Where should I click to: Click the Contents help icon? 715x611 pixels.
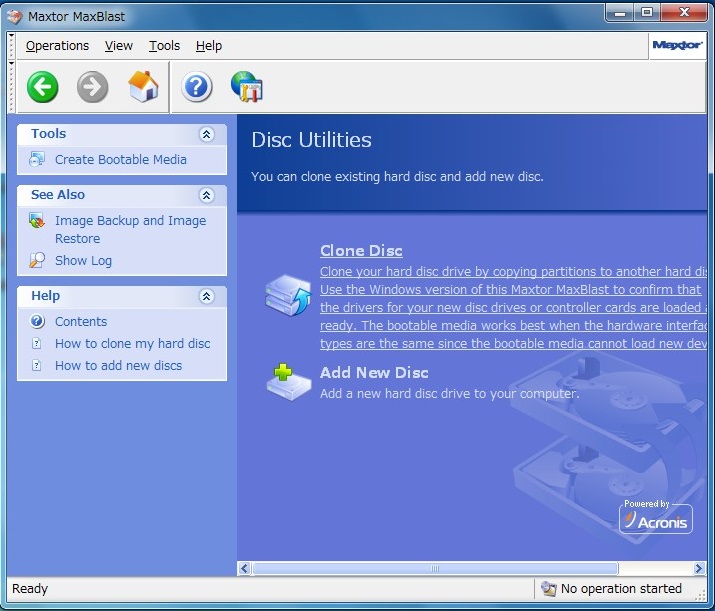[37, 321]
